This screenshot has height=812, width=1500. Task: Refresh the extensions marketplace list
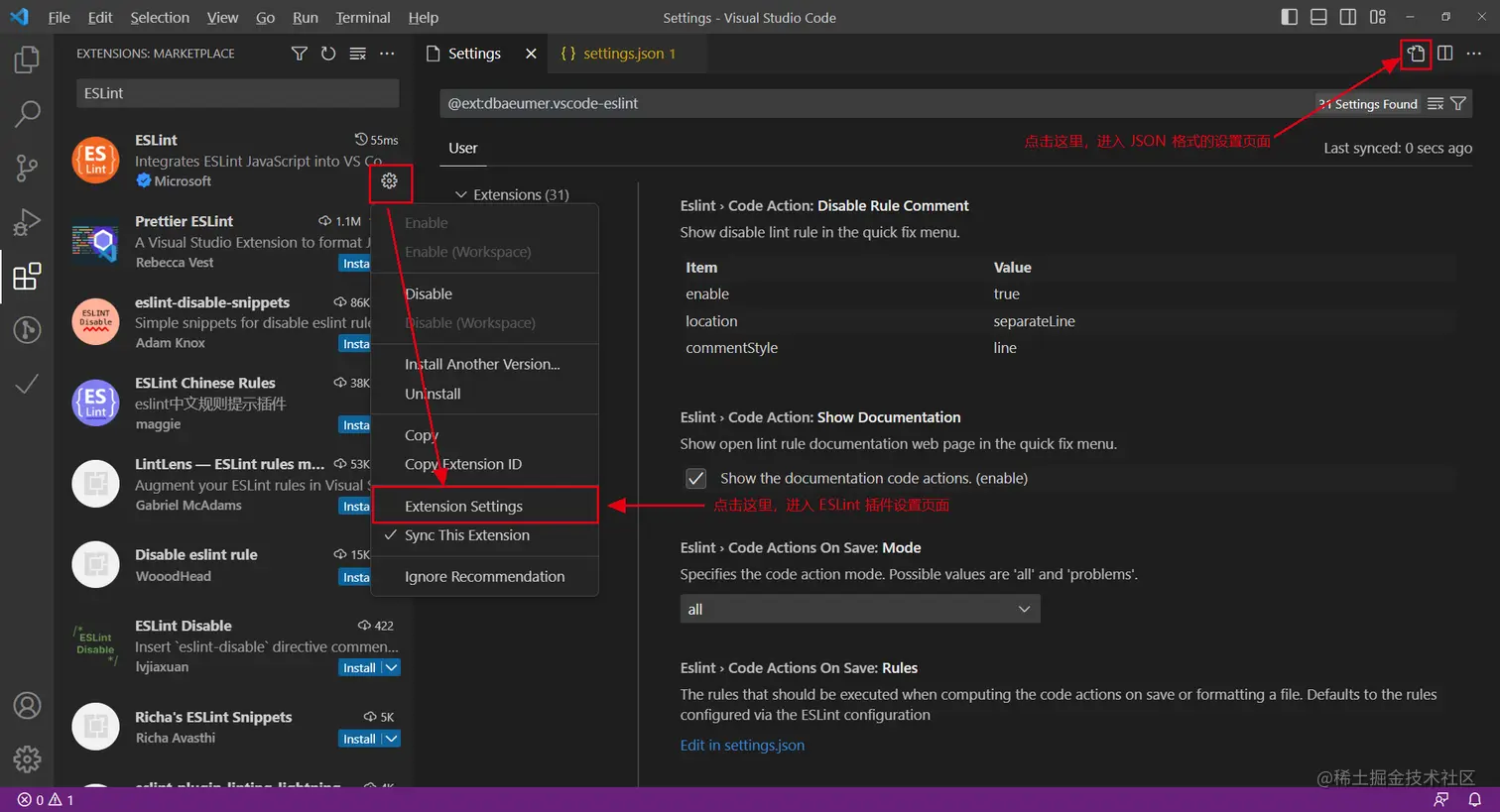pyautogui.click(x=328, y=54)
